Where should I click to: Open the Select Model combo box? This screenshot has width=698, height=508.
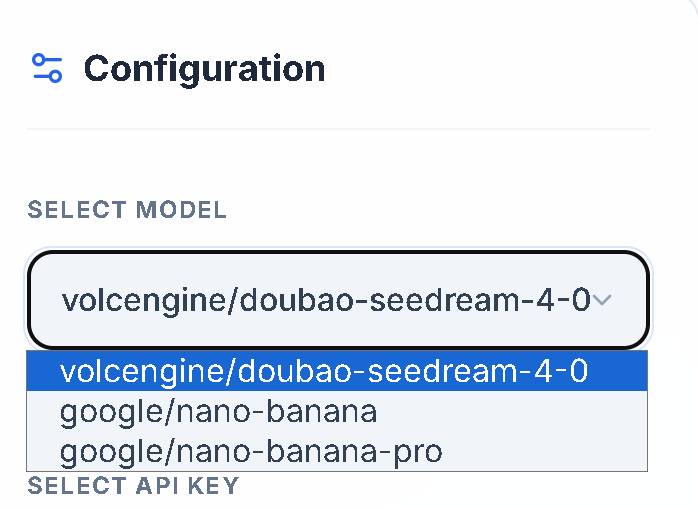[338, 299]
